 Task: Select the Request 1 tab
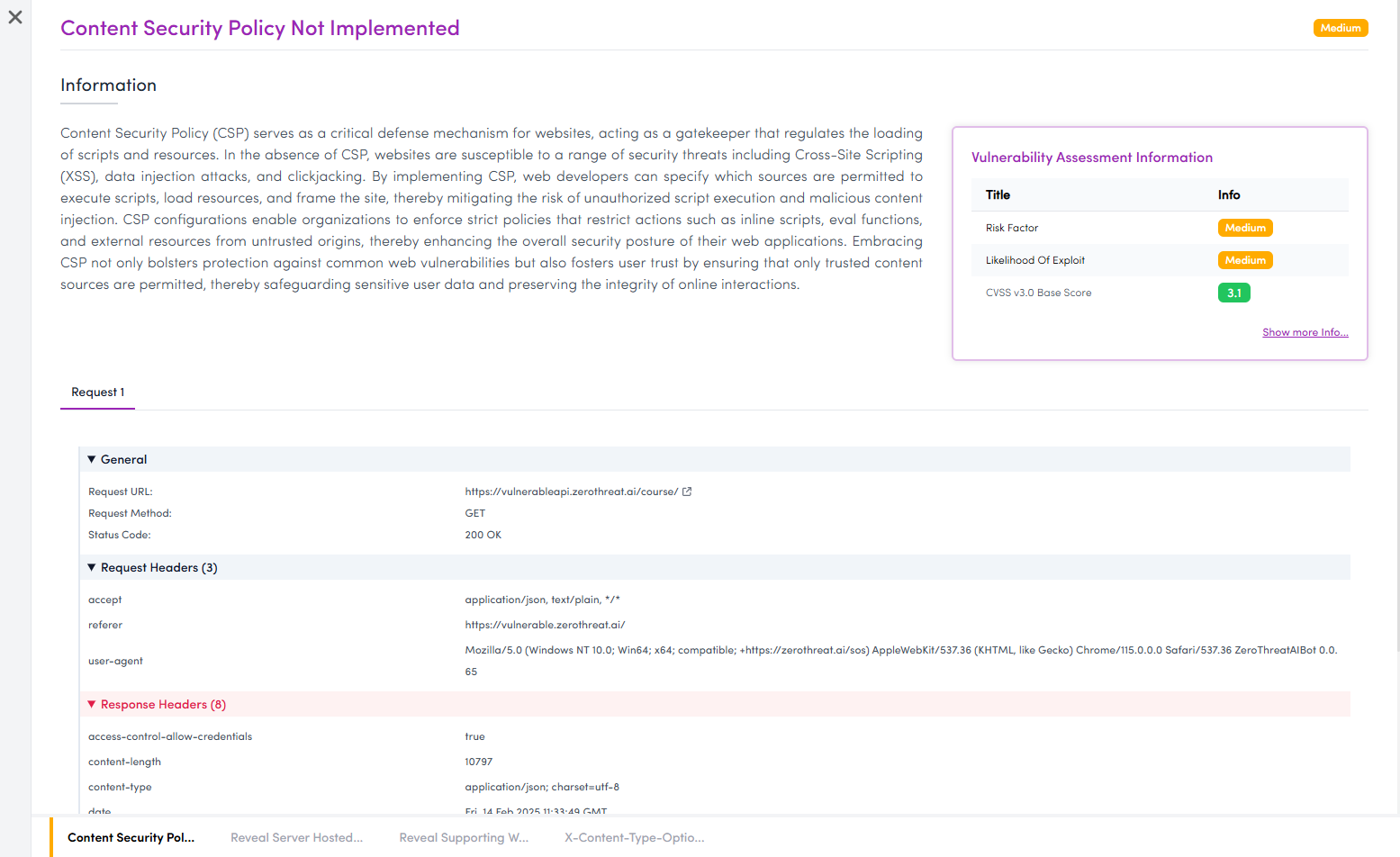pos(98,392)
